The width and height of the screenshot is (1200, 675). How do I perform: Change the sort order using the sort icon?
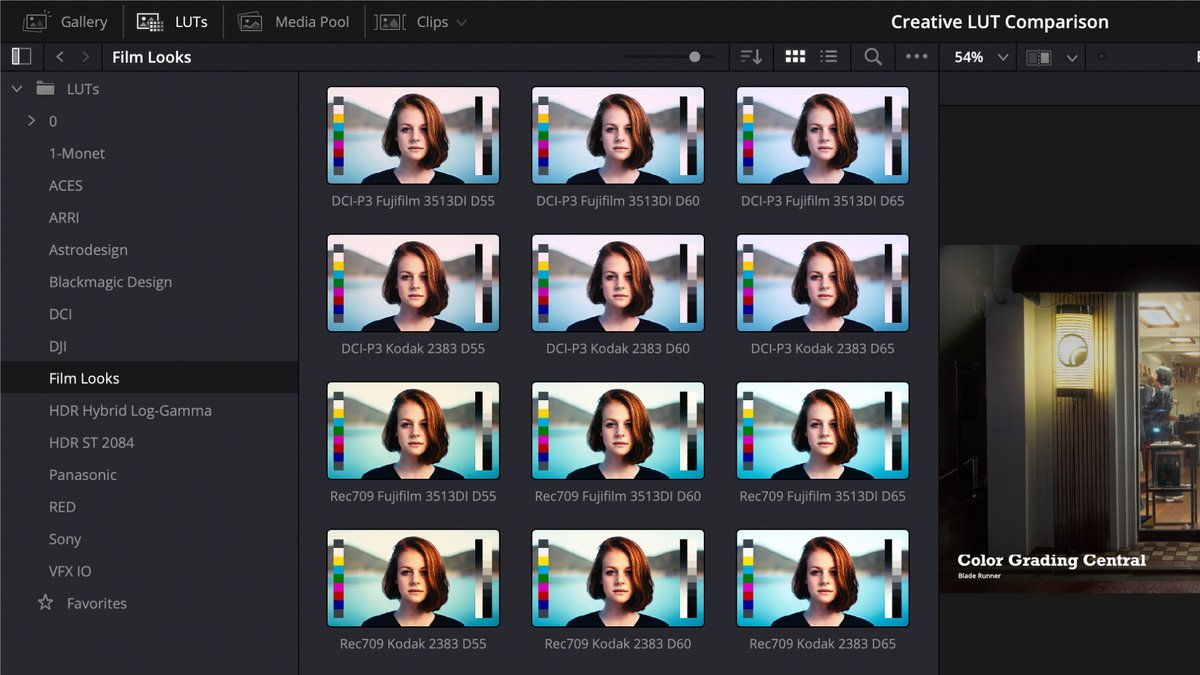[x=751, y=57]
